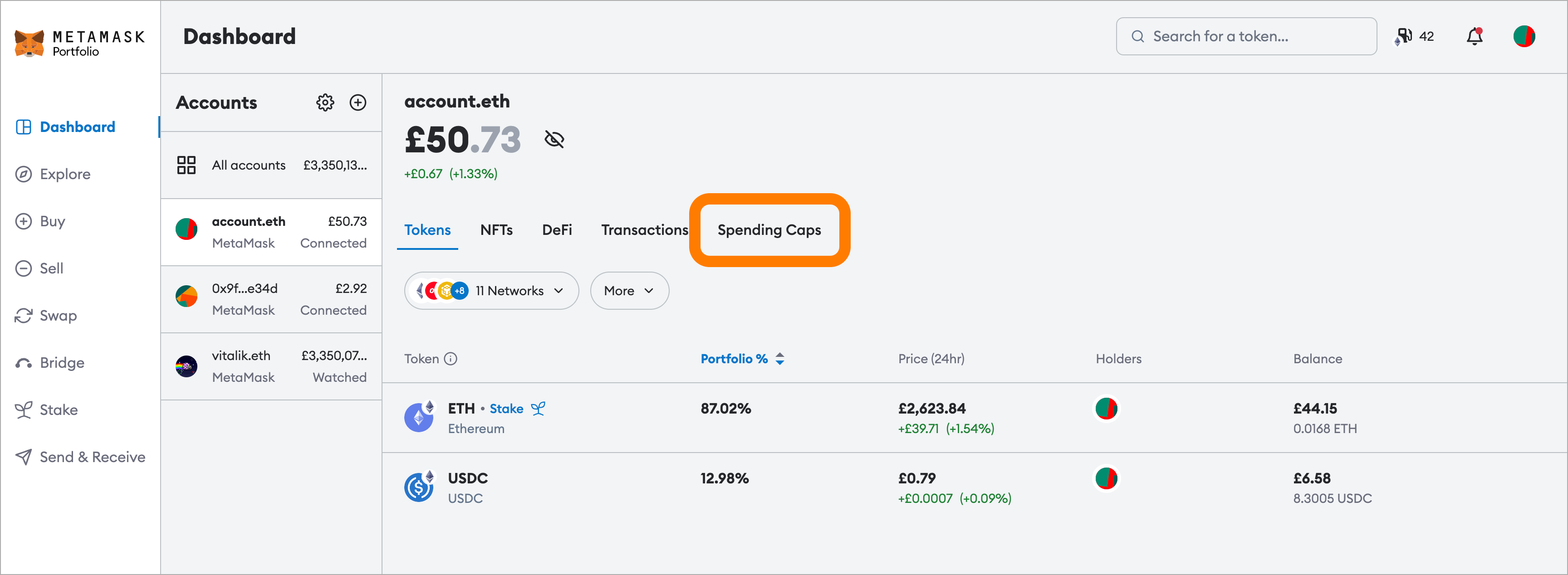Click the search magnifier icon
Image resolution: width=1568 pixels, height=575 pixels.
point(1137,37)
